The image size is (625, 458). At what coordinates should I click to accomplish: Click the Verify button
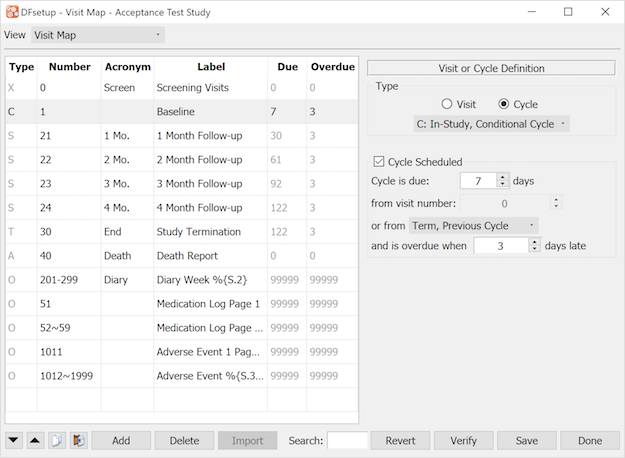[463, 440]
